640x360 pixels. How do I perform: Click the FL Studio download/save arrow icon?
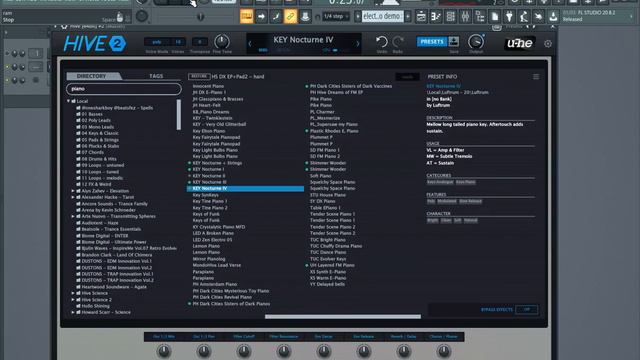pyautogui.click(x=553, y=17)
